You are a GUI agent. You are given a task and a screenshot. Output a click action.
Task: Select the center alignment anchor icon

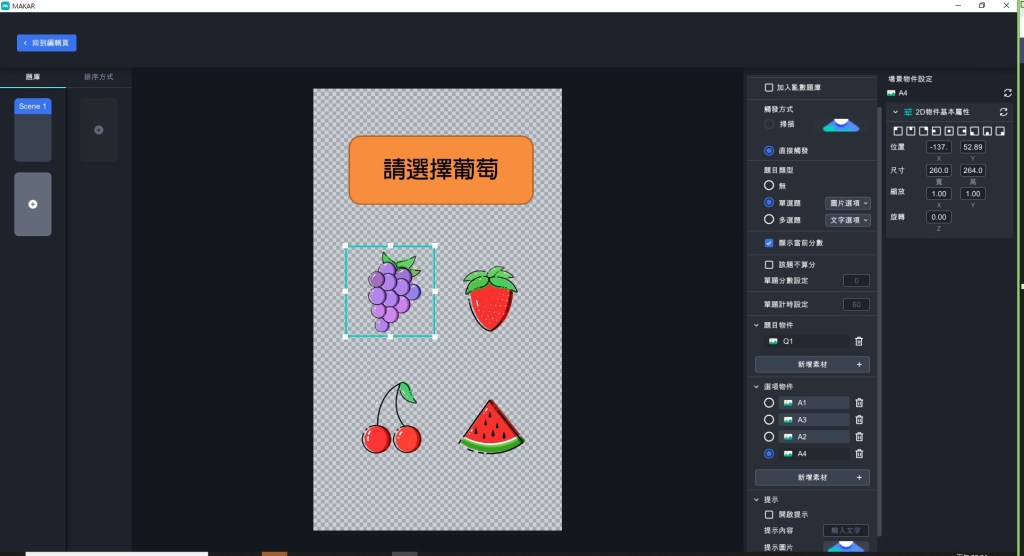click(x=948, y=130)
